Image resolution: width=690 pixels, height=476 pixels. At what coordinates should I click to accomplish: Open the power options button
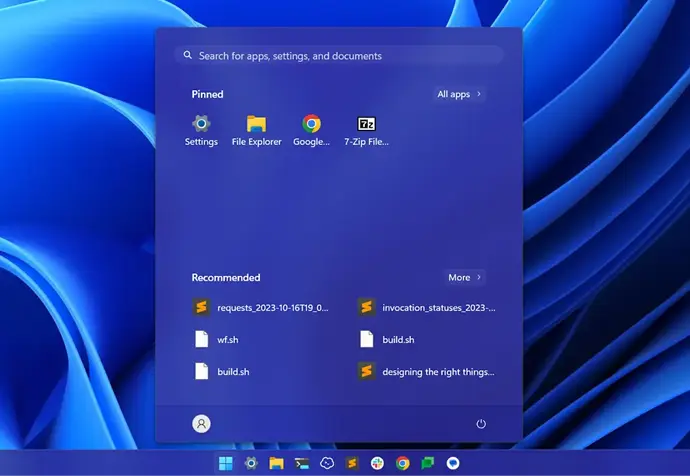coord(481,424)
